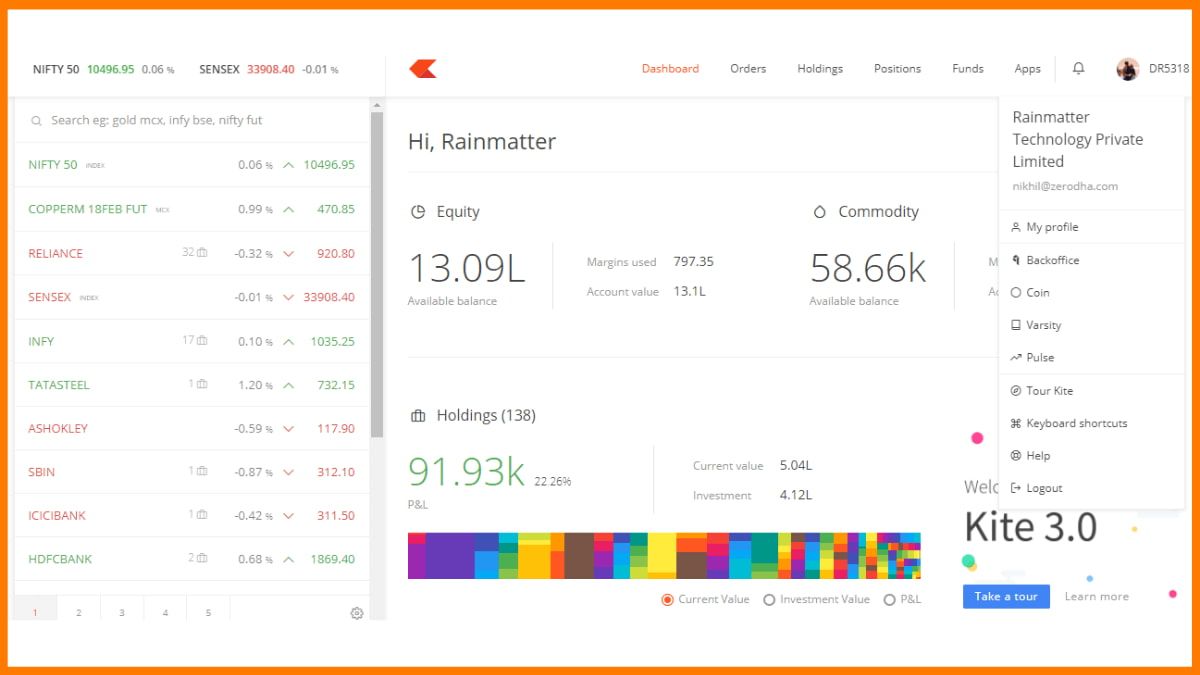This screenshot has width=1200, height=675.
Task: Select the Current Value radio button
Action: point(668,599)
